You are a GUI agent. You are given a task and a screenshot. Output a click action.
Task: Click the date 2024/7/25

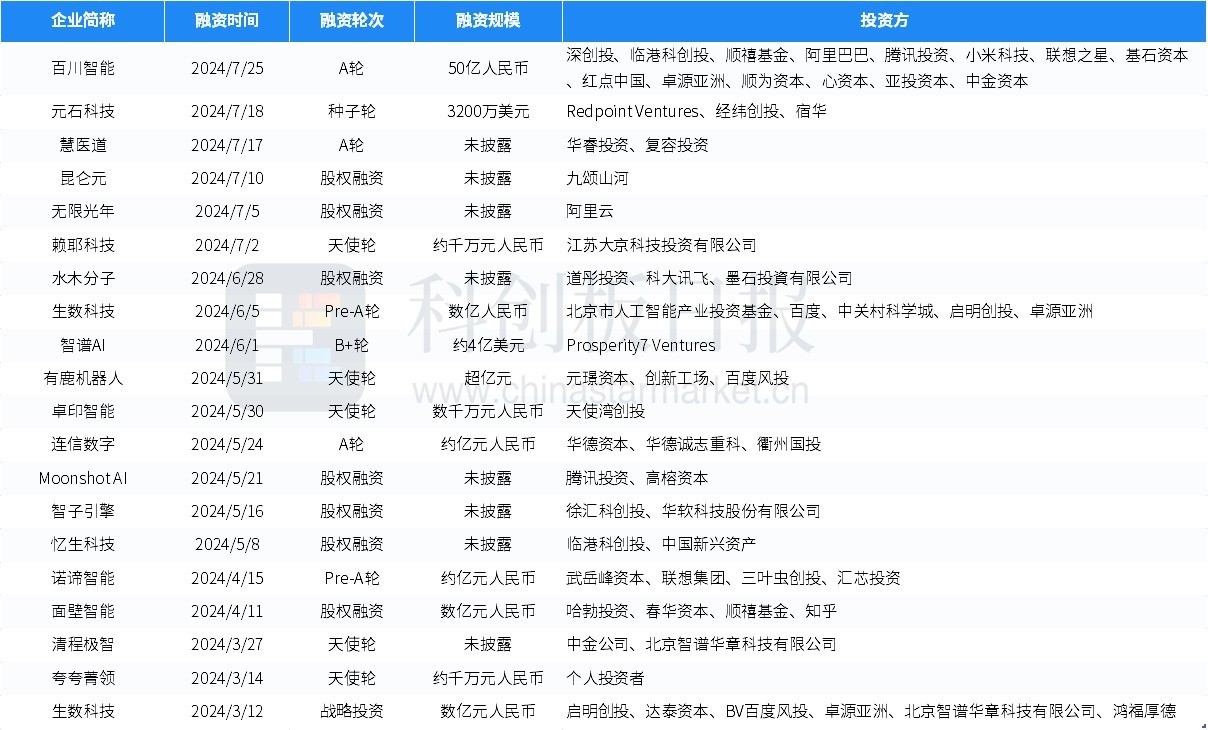[x=227, y=68]
